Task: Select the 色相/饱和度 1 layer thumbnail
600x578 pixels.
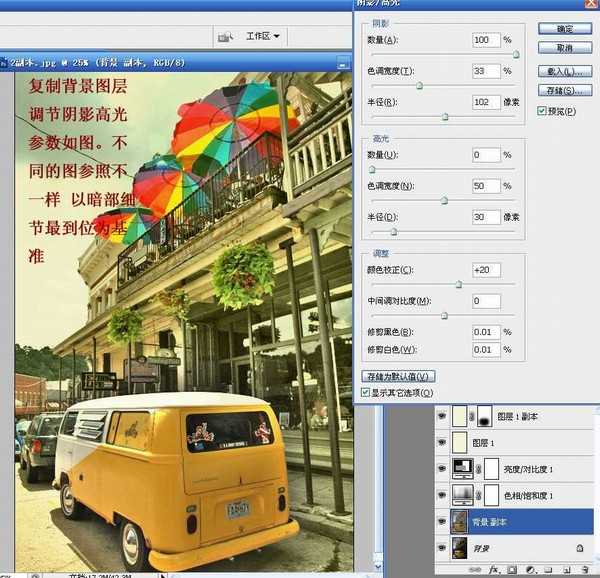Action: coord(463,494)
